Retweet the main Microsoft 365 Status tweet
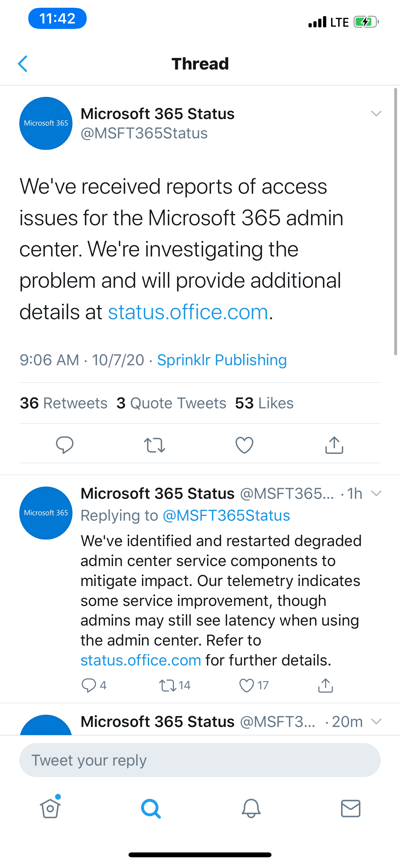The height and width of the screenshot is (865, 400). (x=154, y=445)
